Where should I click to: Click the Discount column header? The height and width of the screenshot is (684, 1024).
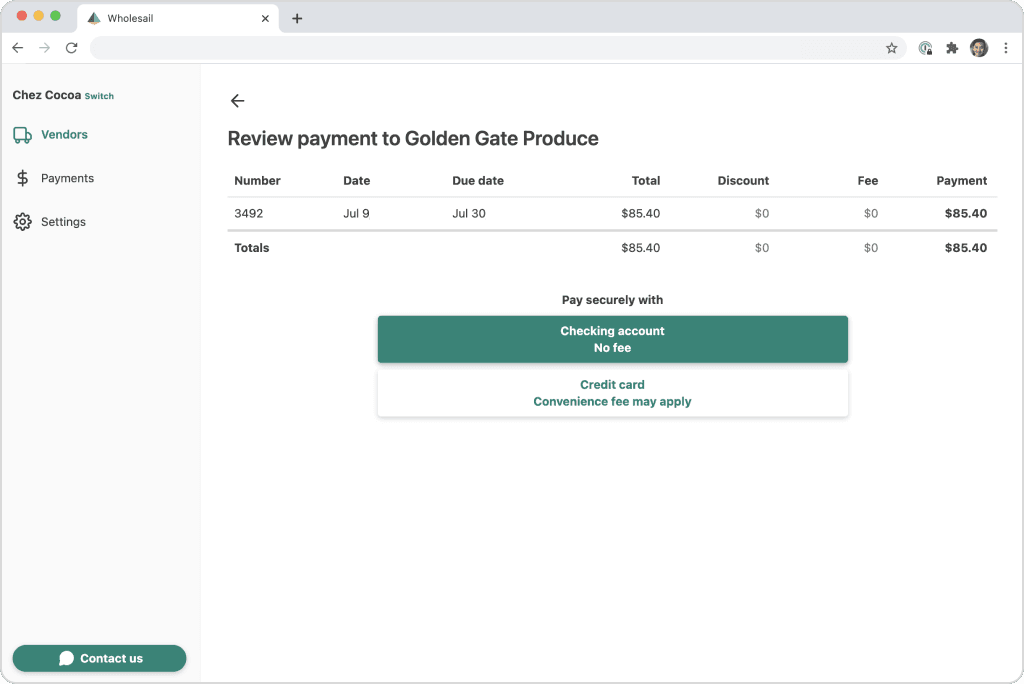743,181
